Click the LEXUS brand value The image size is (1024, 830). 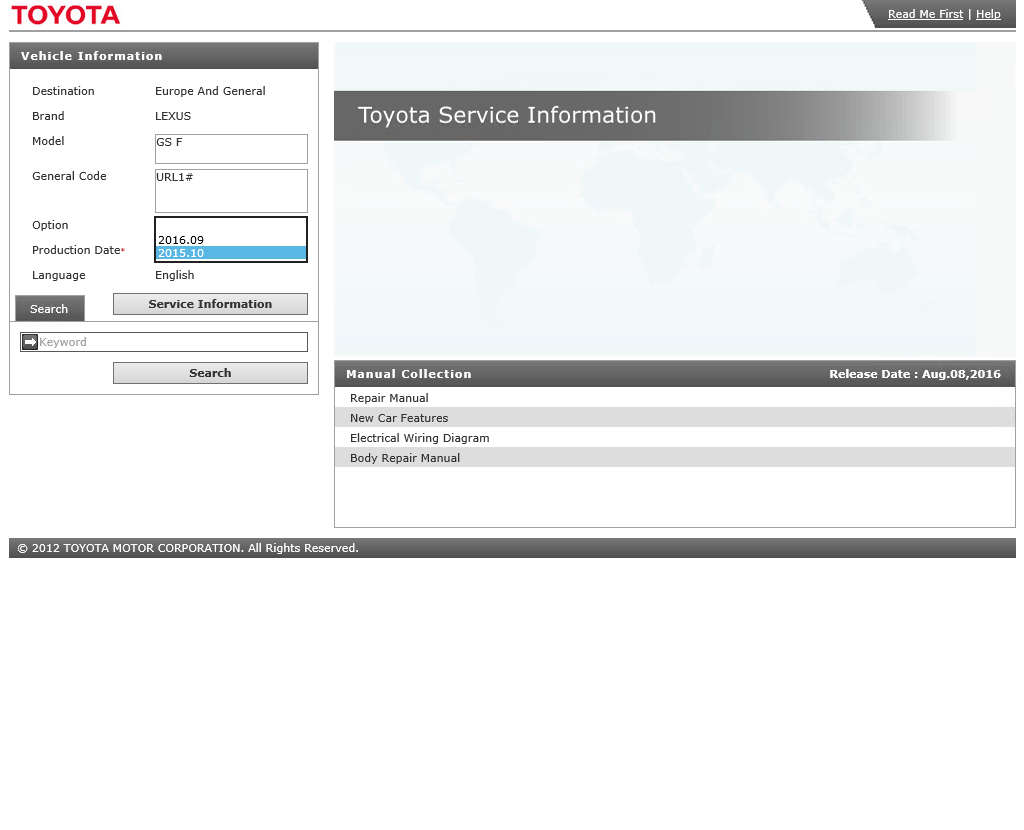coord(173,116)
